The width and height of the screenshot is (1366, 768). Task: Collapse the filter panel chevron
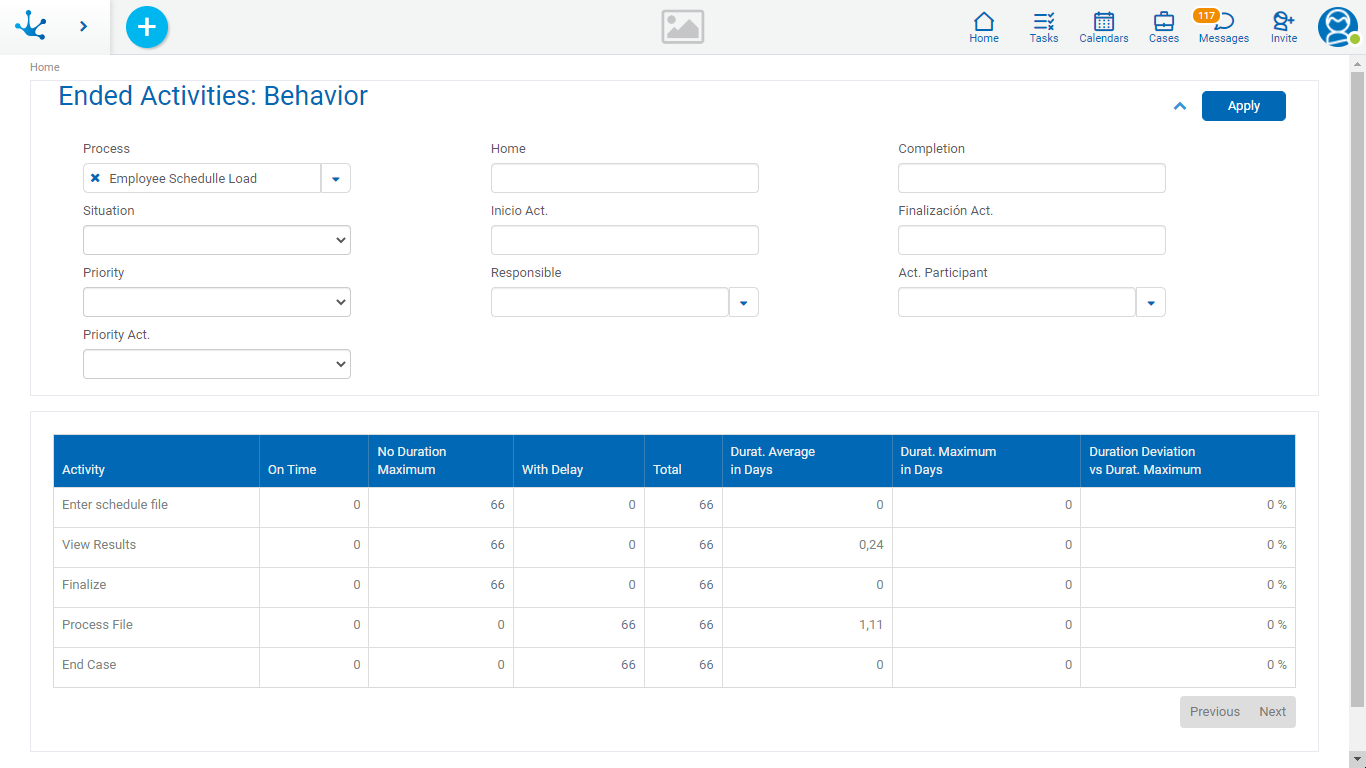point(1180,106)
